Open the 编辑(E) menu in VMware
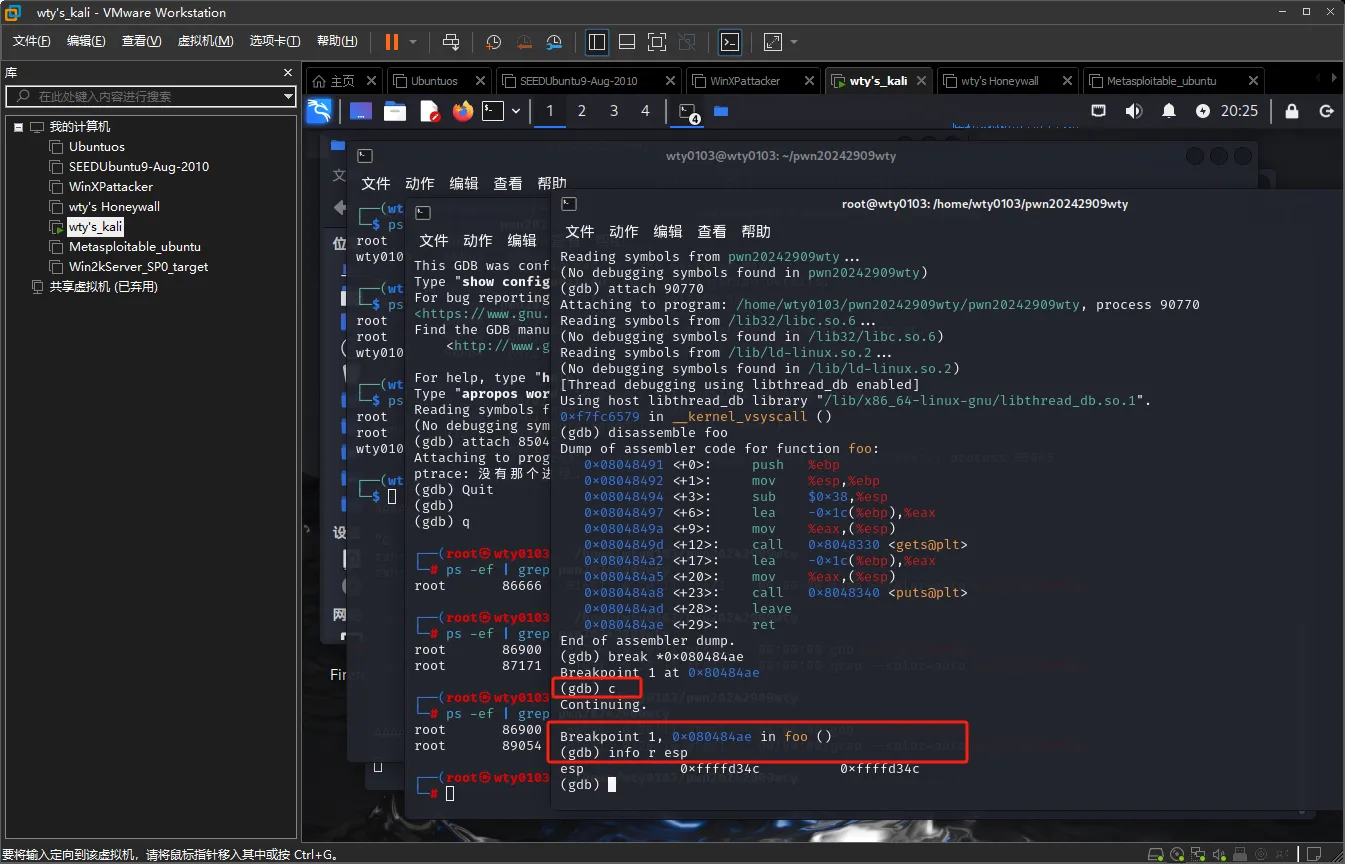This screenshot has width=1345, height=864. pyautogui.click(x=86, y=41)
